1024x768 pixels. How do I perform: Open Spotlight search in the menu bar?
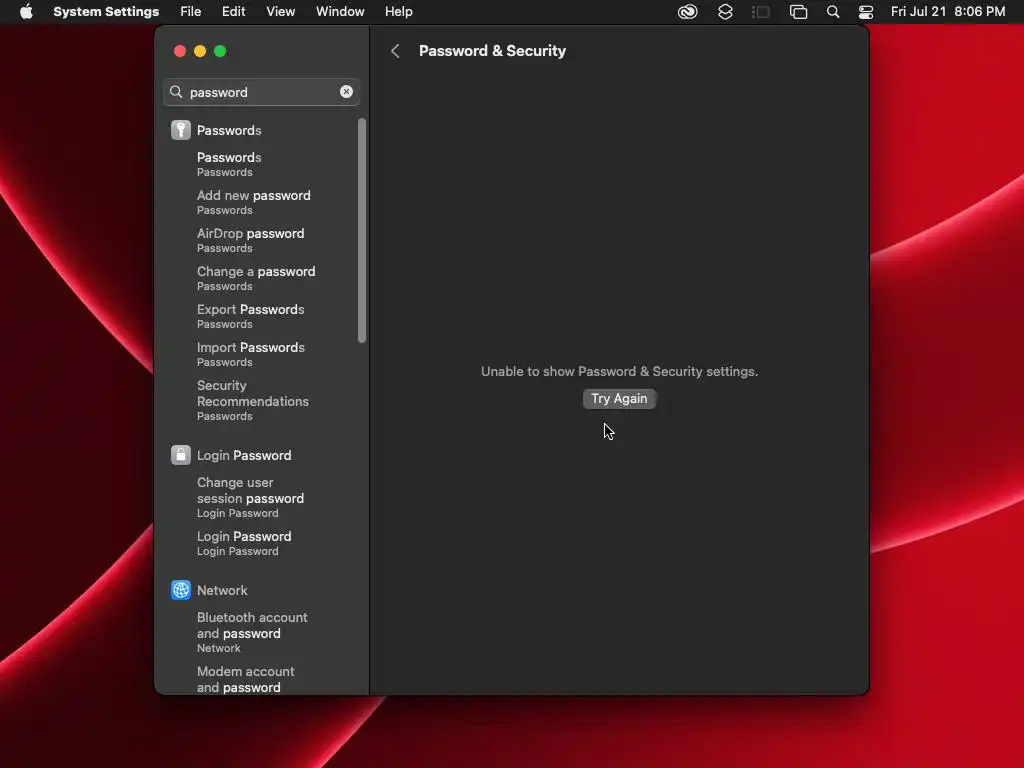coord(833,12)
